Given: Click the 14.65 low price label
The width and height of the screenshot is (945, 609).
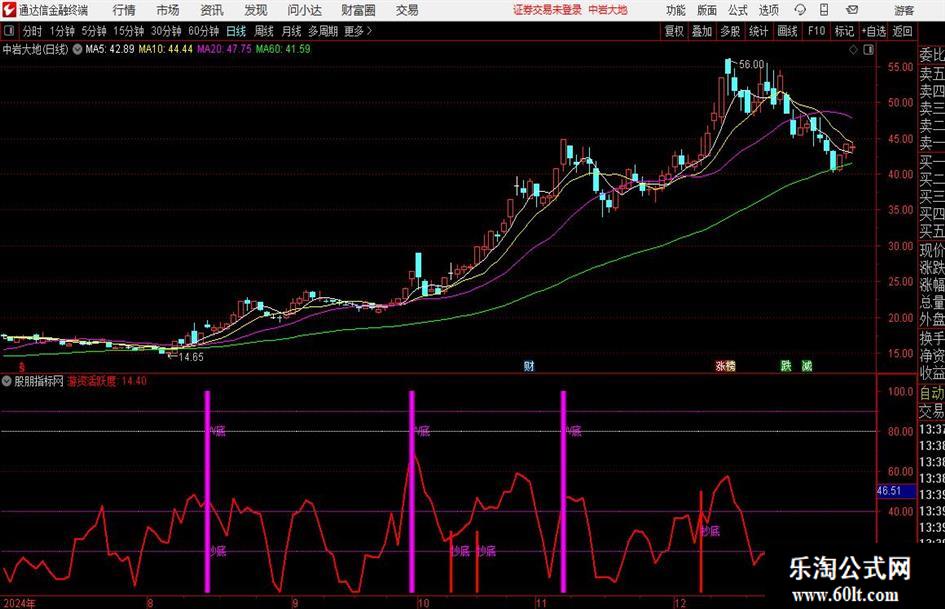Looking at the screenshot, I should [x=191, y=357].
